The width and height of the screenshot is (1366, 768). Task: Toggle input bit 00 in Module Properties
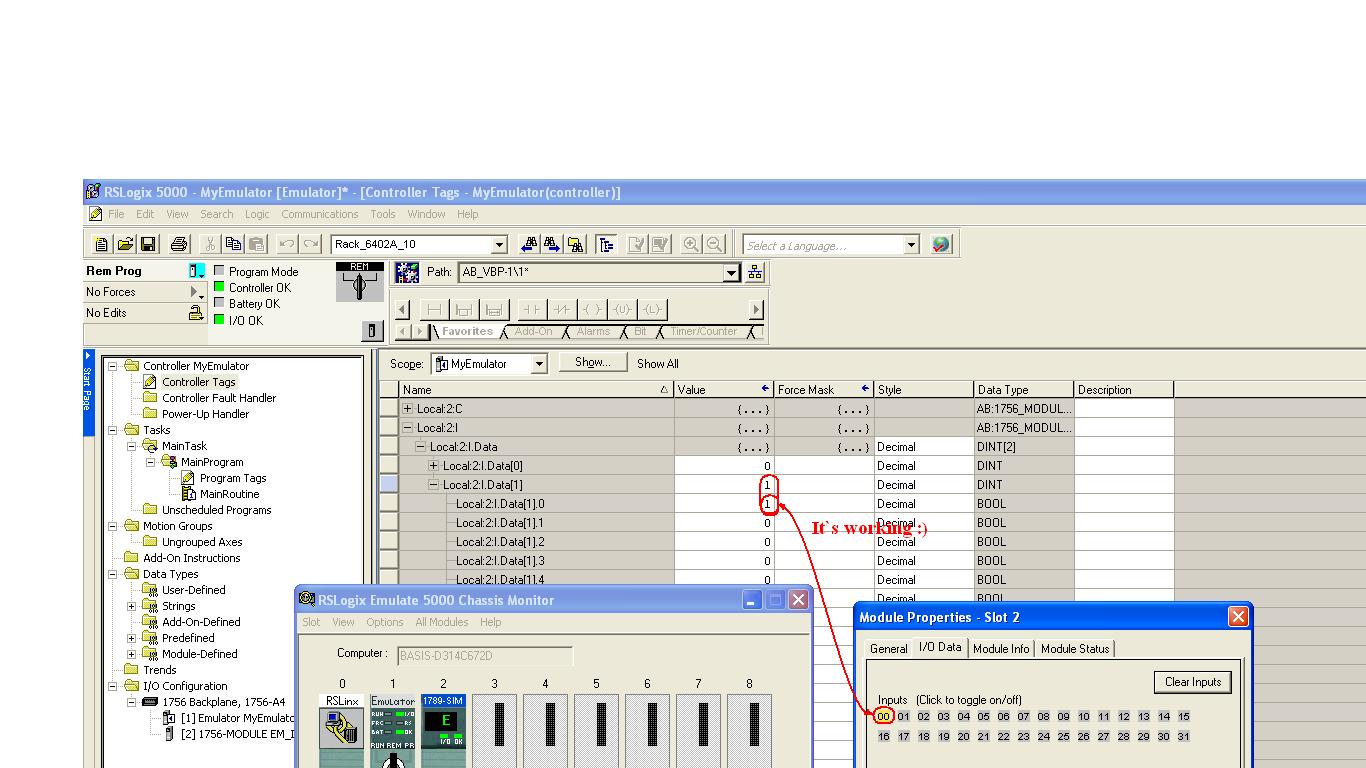pyautogui.click(x=883, y=716)
